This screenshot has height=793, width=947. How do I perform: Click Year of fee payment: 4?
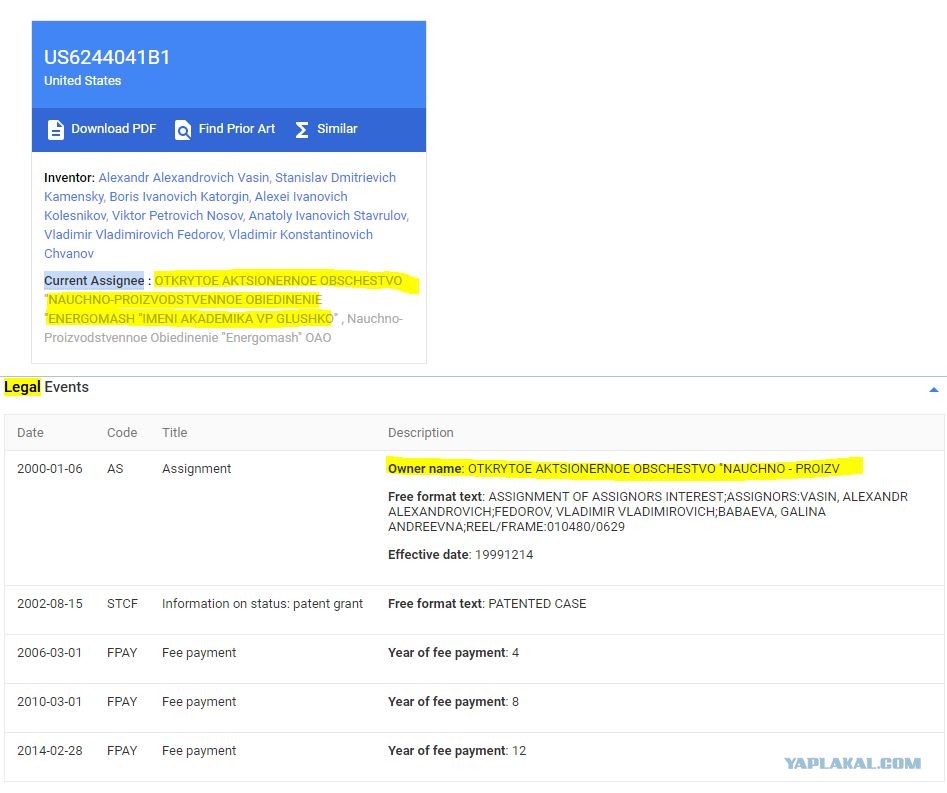click(x=453, y=652)
